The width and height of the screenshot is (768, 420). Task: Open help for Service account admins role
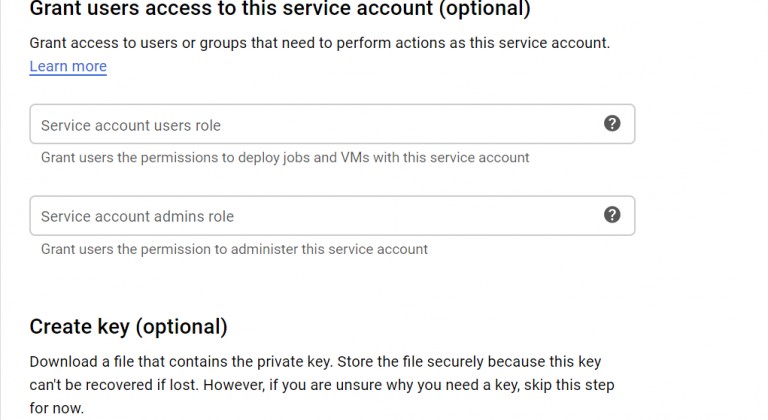click(612, 215)
